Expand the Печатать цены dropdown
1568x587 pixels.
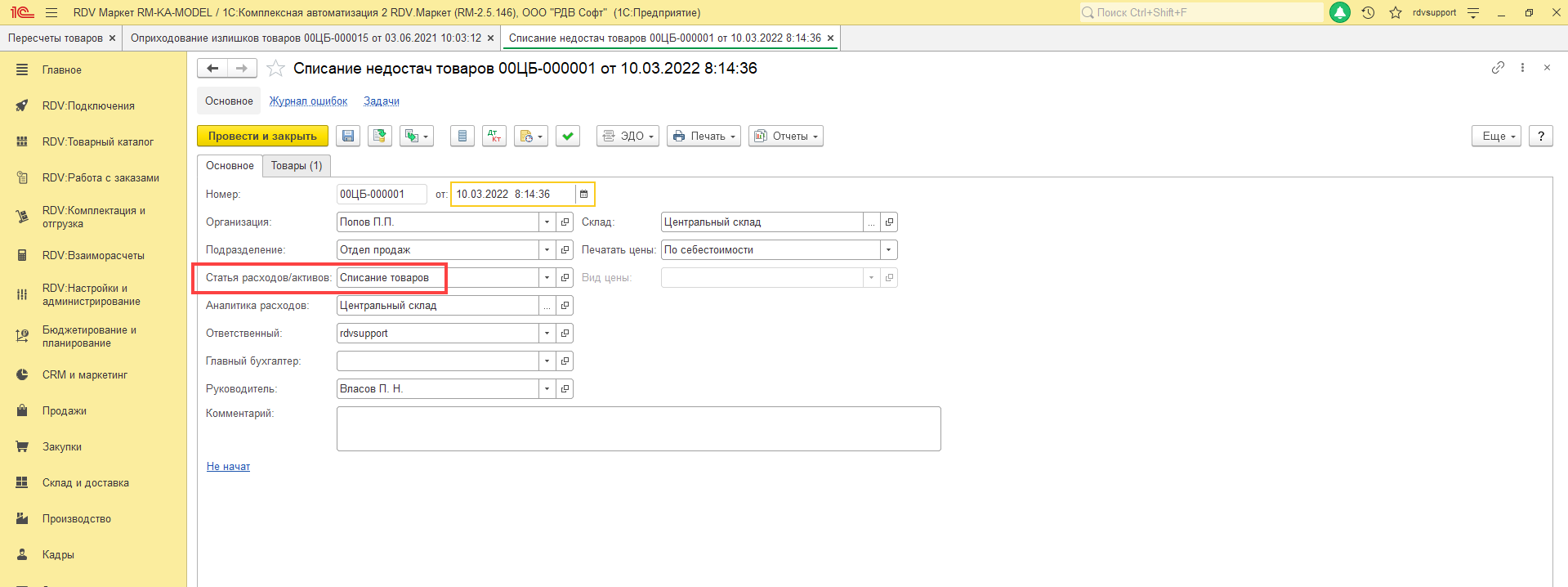[x=888, y=250]
